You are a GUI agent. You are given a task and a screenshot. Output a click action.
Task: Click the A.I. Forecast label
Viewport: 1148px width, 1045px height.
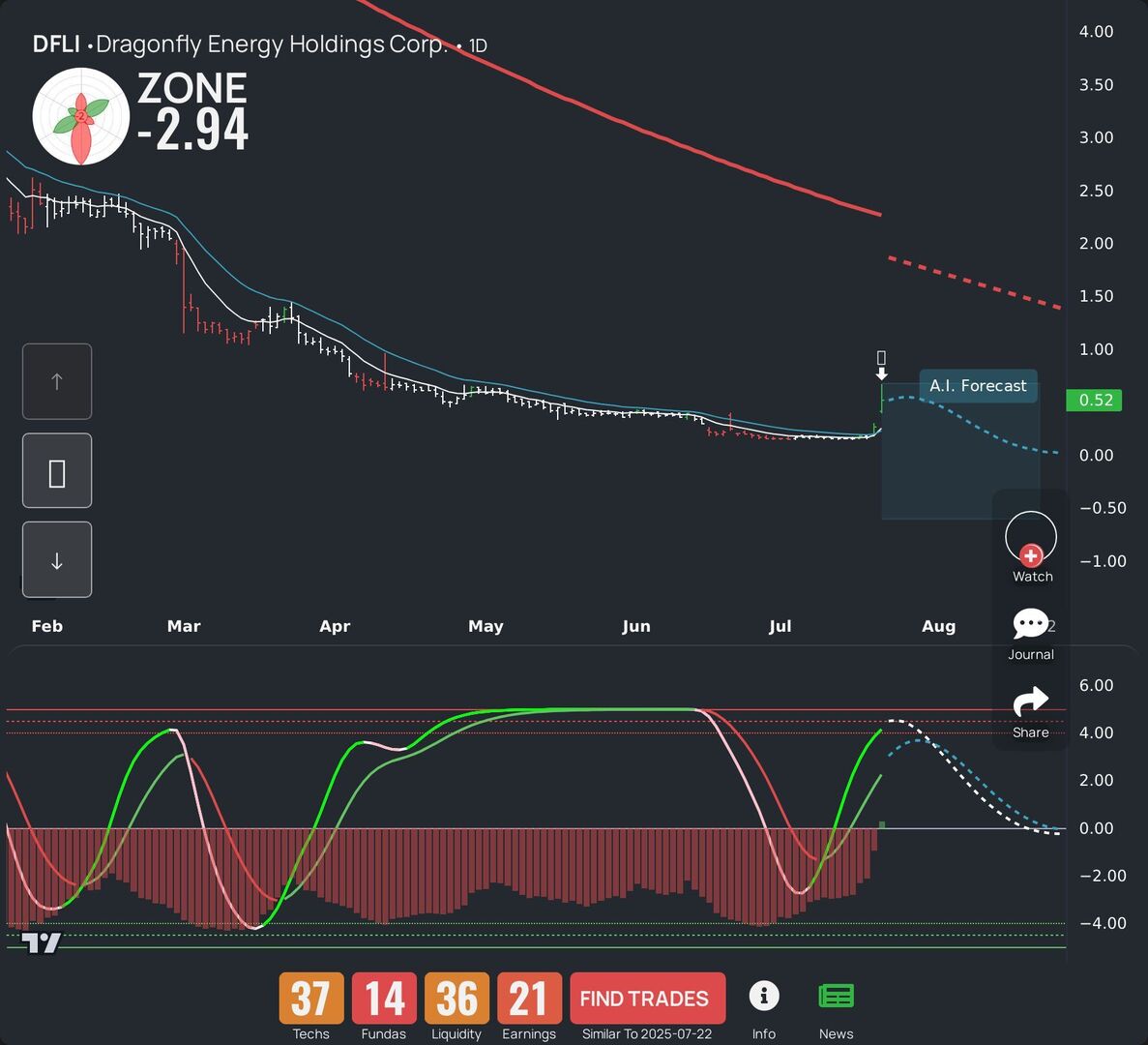[978, 386]
